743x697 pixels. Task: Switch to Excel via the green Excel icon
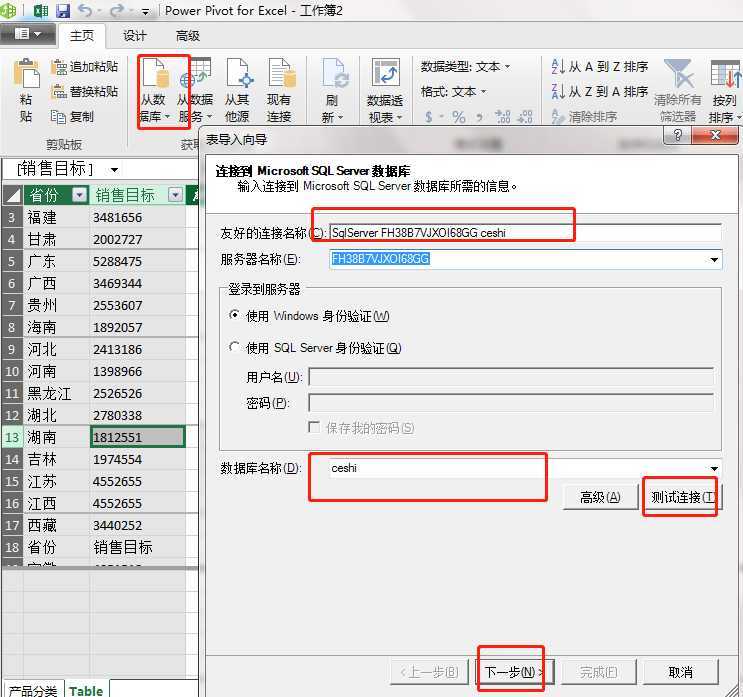click(x=41, y=10)
